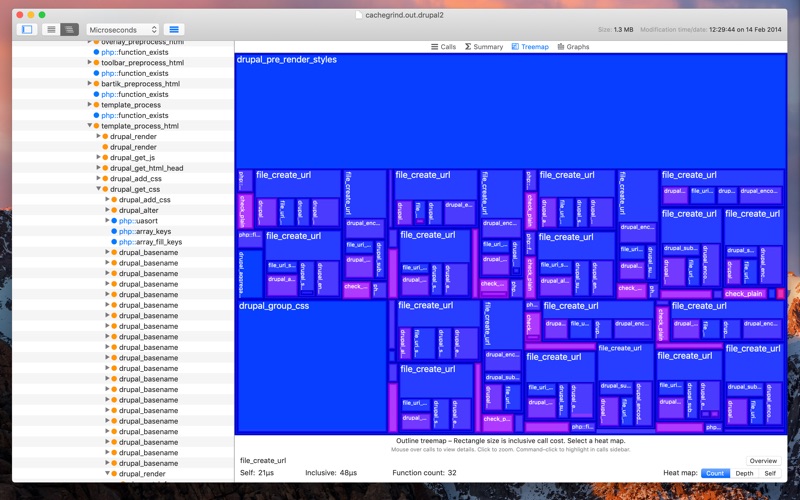Viewport: 800px width, 500px height.
Task: Click the check_plain label in the treemap
Action: tap(743, 293)
